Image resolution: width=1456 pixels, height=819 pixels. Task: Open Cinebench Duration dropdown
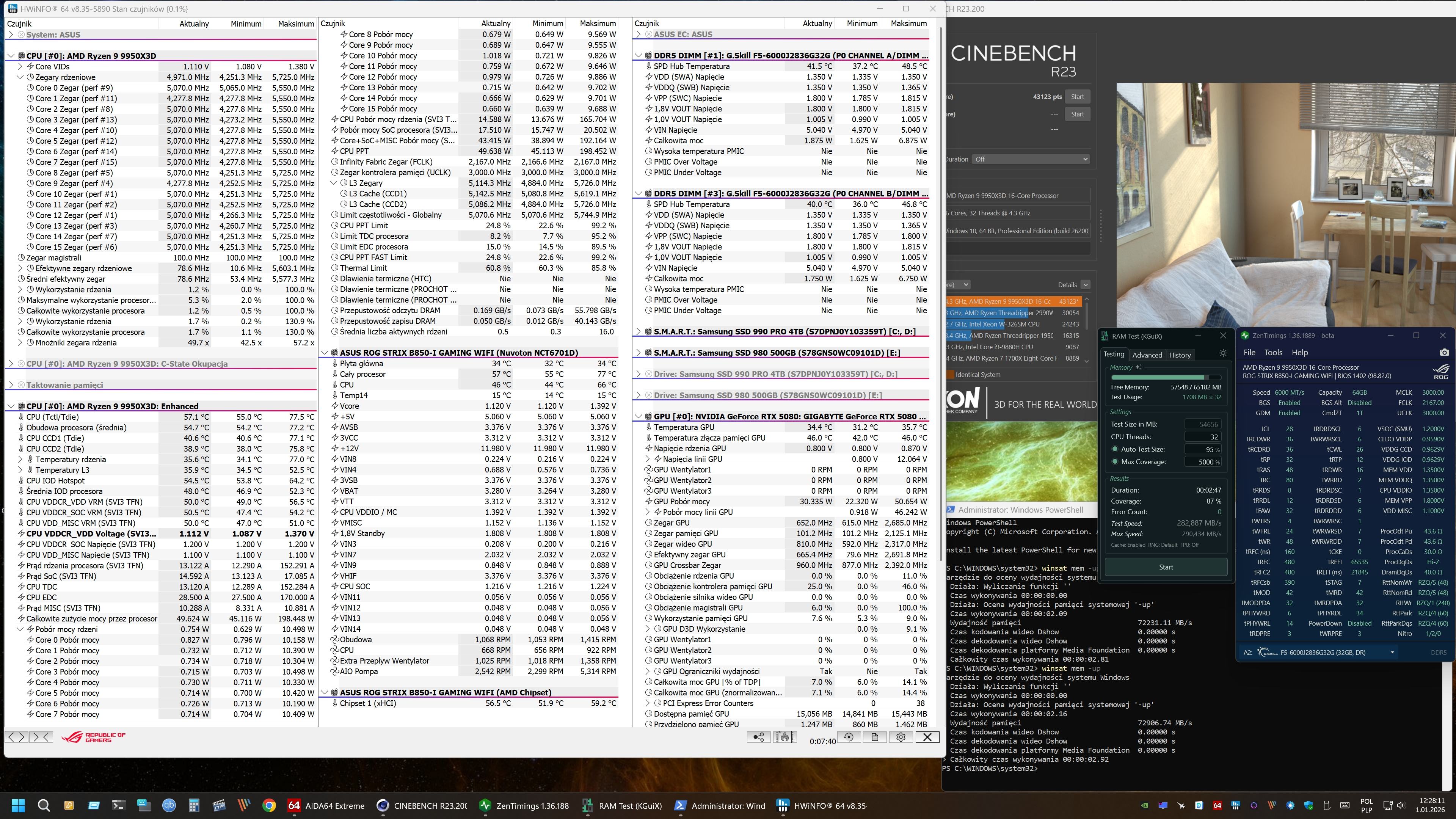point(1031,159)
